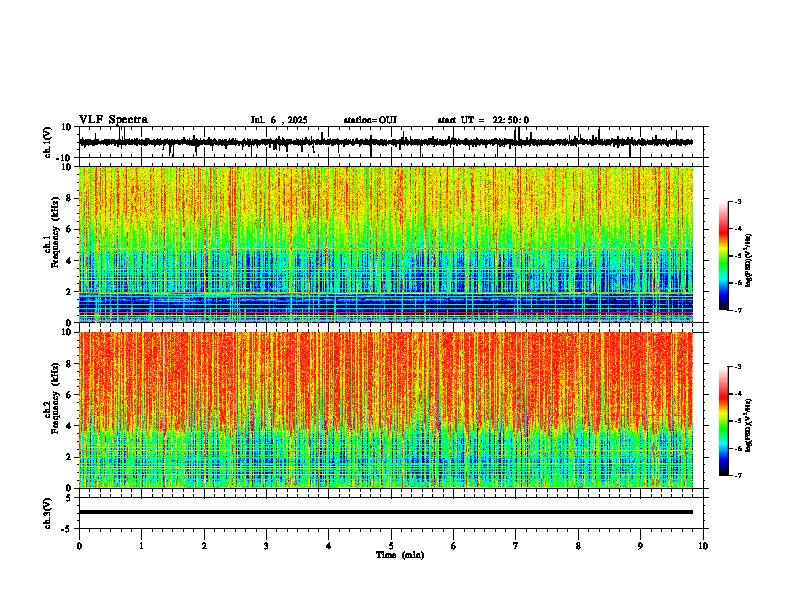The width and height of the screenshot is (792, 612).
Task: Click the "Time (min)" x-axis label
Action: (400, 555)
